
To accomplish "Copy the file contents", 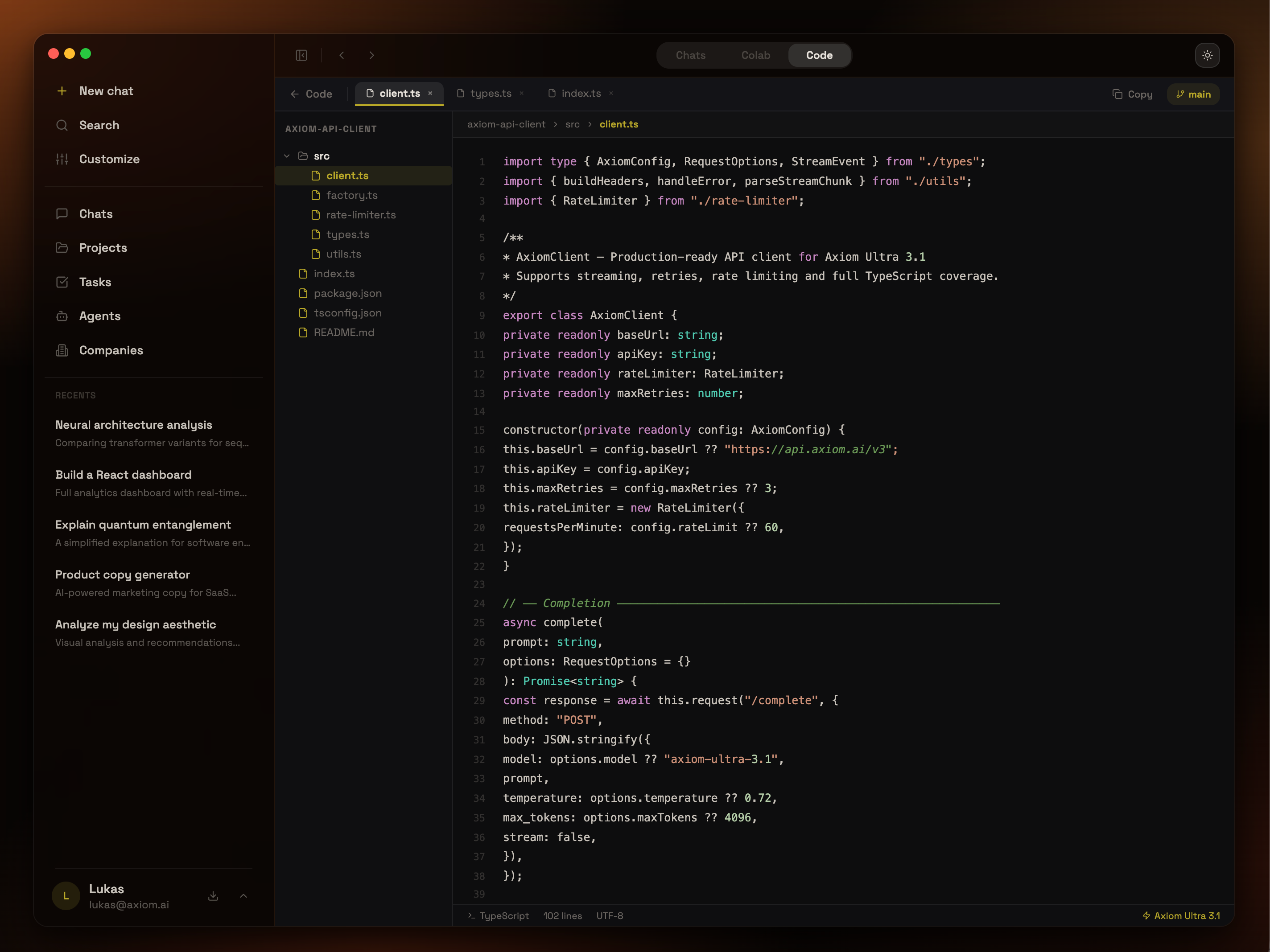I will (x=1132, y=94).
